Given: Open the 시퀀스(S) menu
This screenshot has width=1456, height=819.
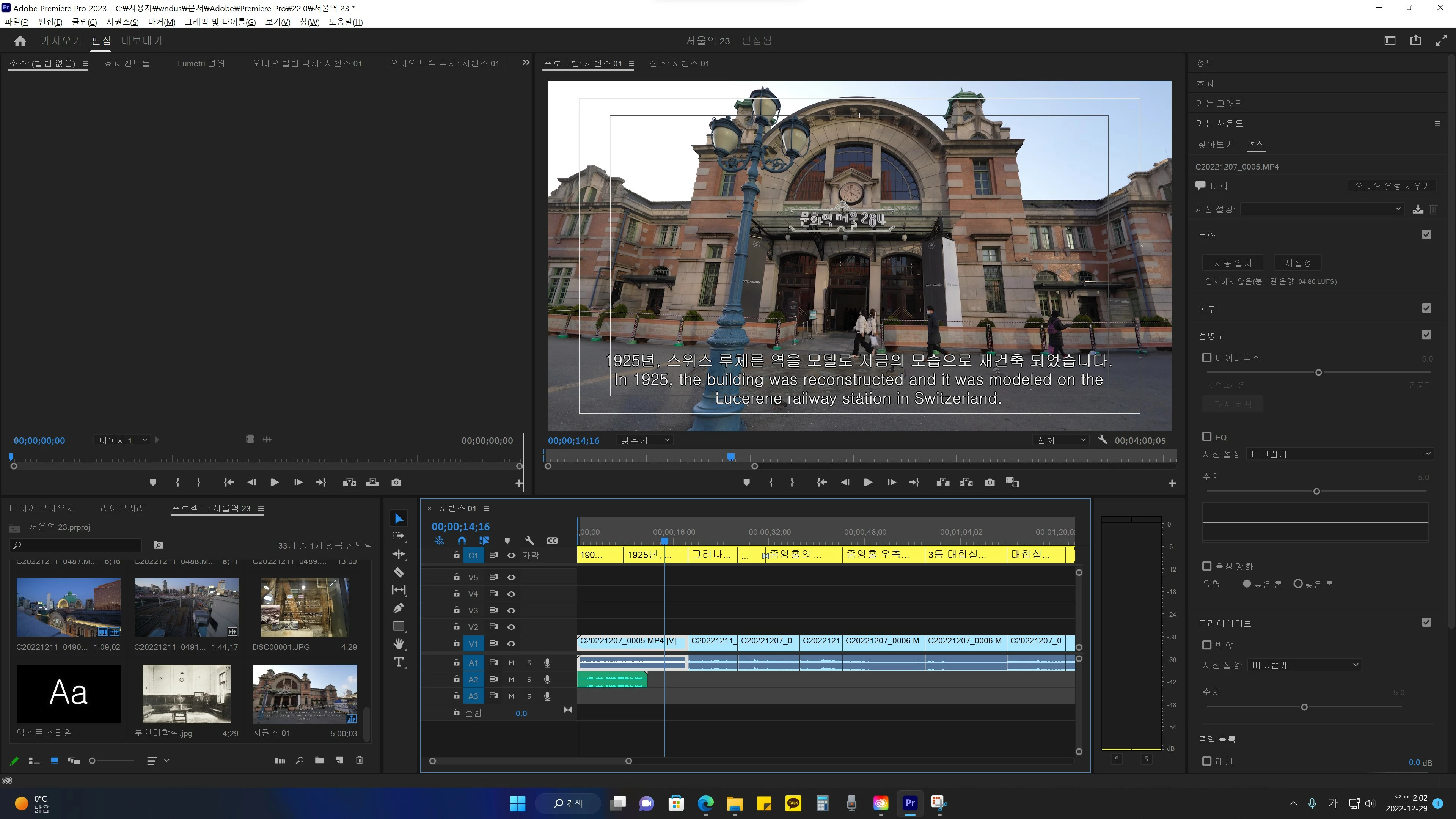Looking at the screenshot, I should click(122, 22).
